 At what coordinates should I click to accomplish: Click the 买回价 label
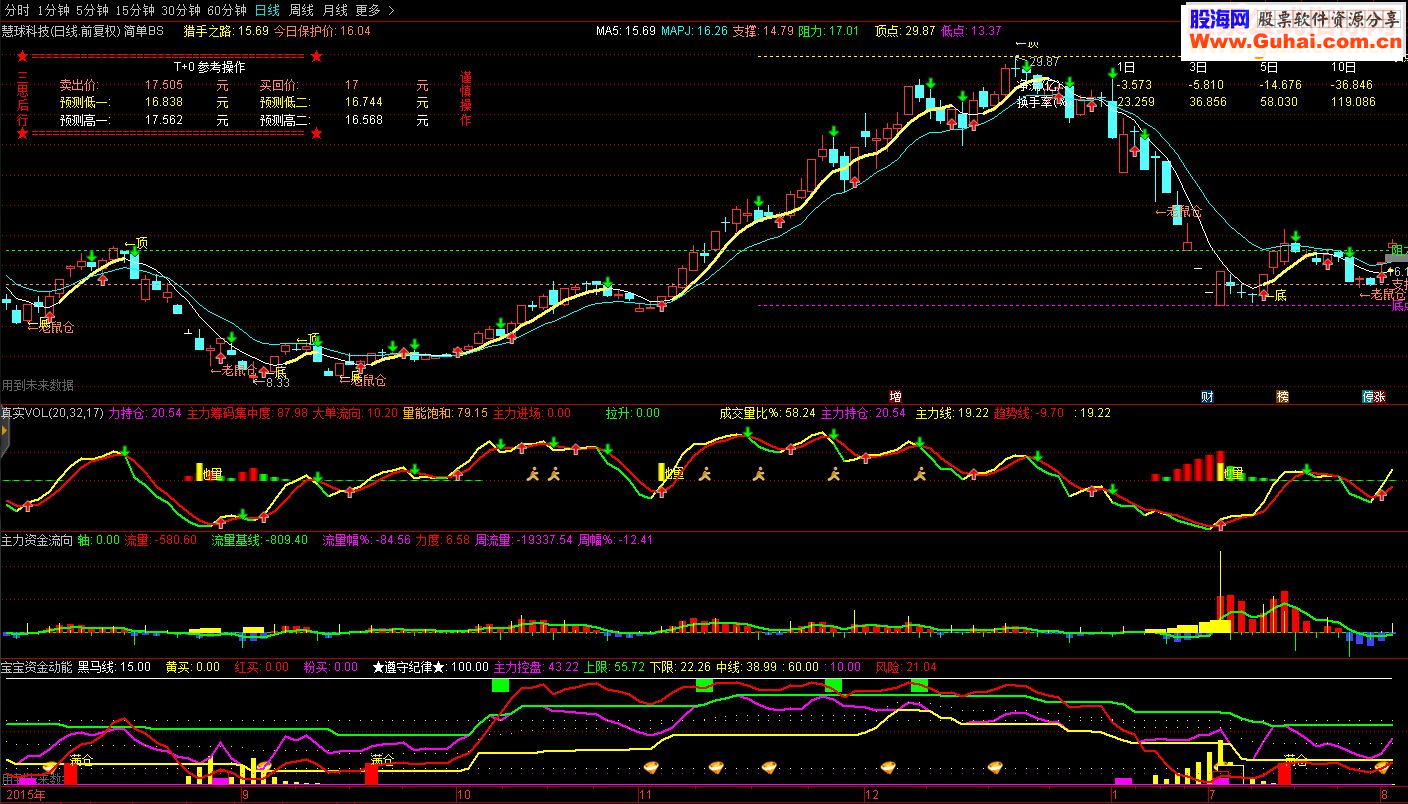tap(279, 86)
